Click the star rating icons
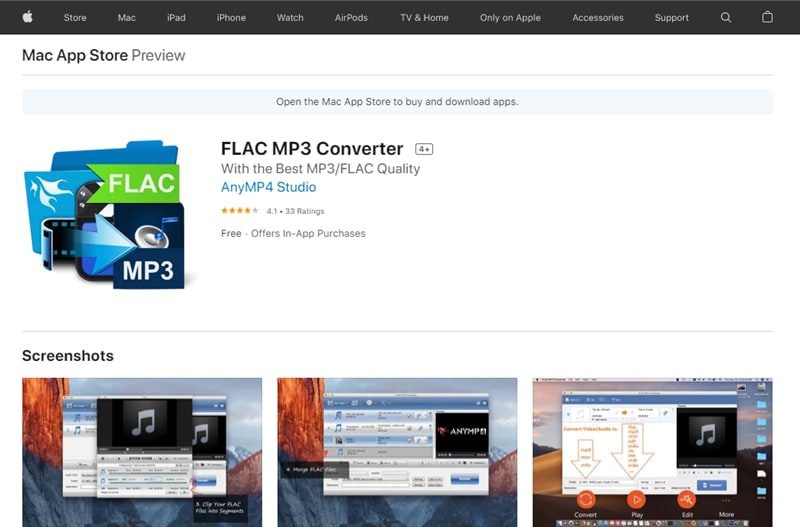 coord(240,211)
